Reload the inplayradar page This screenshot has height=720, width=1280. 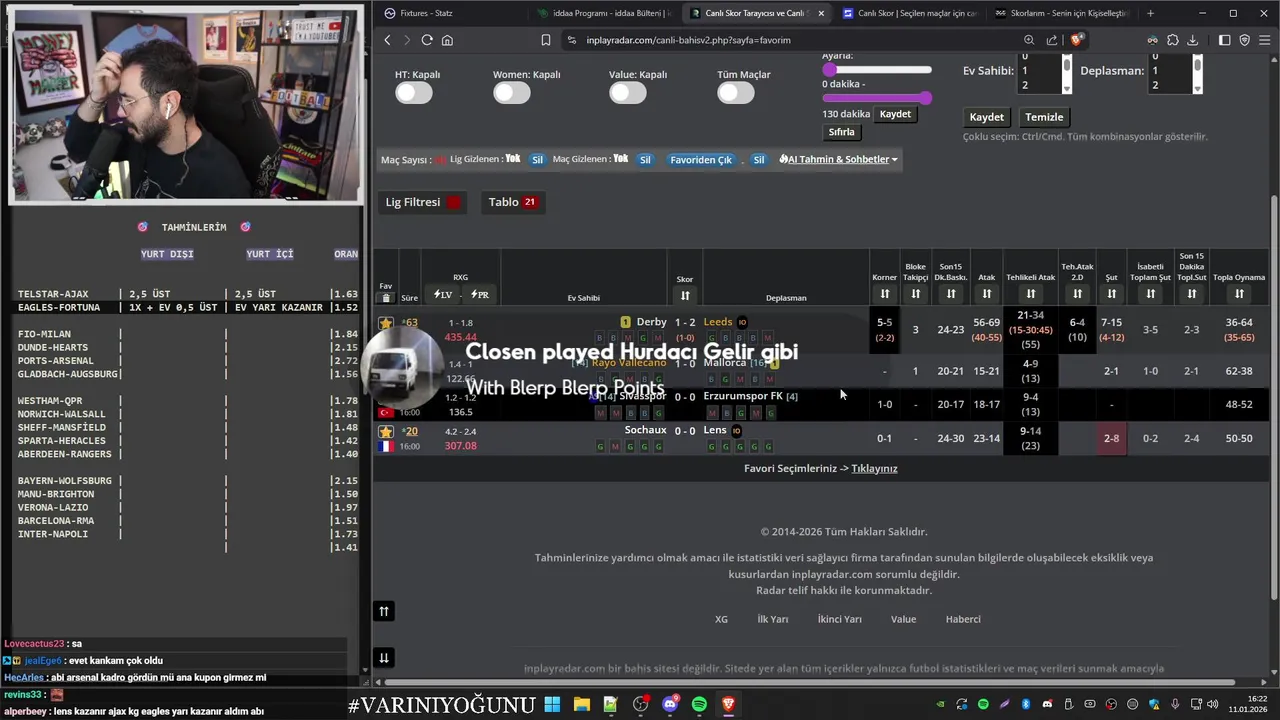coord(427,40)
